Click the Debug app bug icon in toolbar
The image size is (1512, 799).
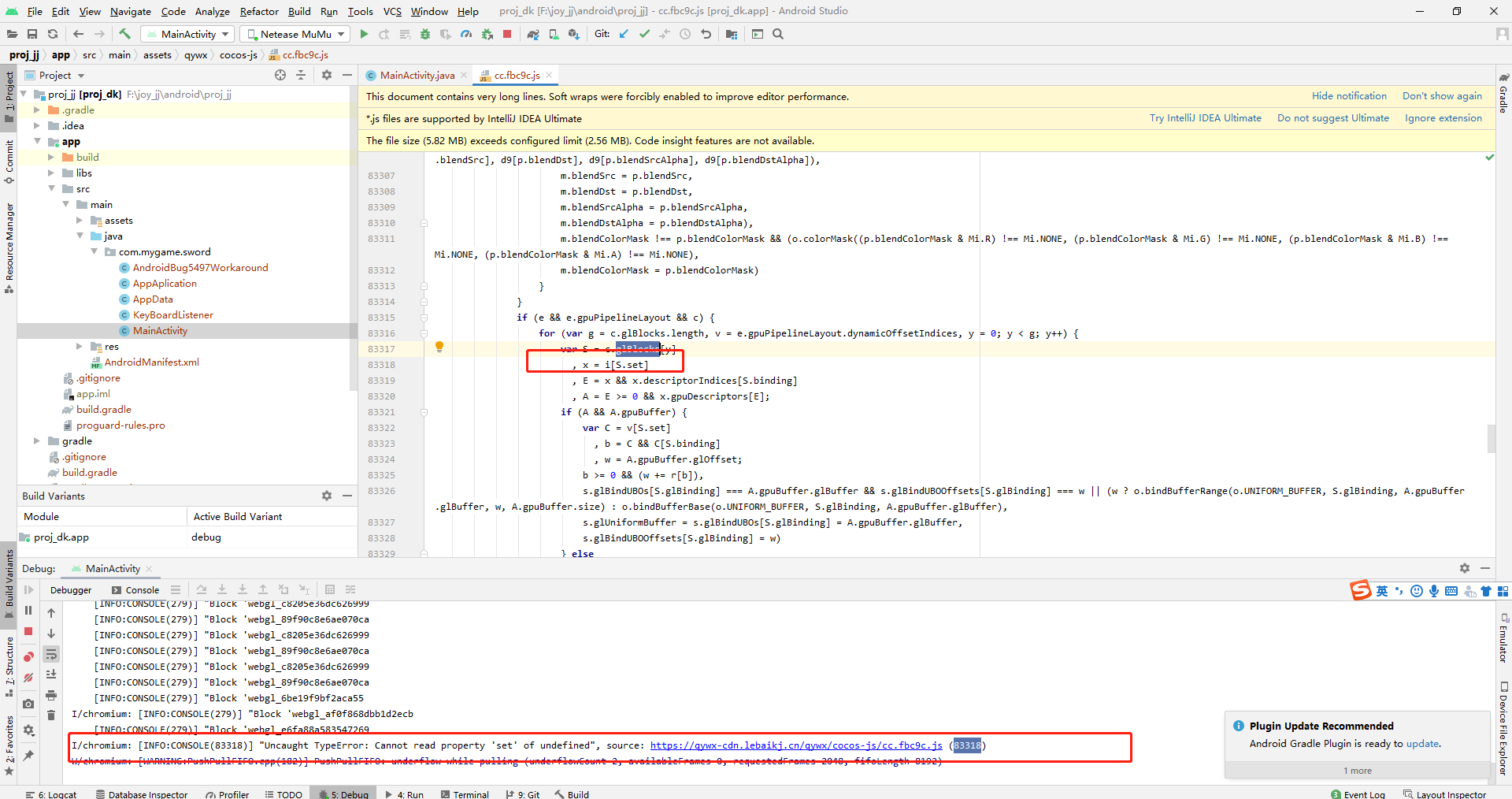click(x=425, y=34)
